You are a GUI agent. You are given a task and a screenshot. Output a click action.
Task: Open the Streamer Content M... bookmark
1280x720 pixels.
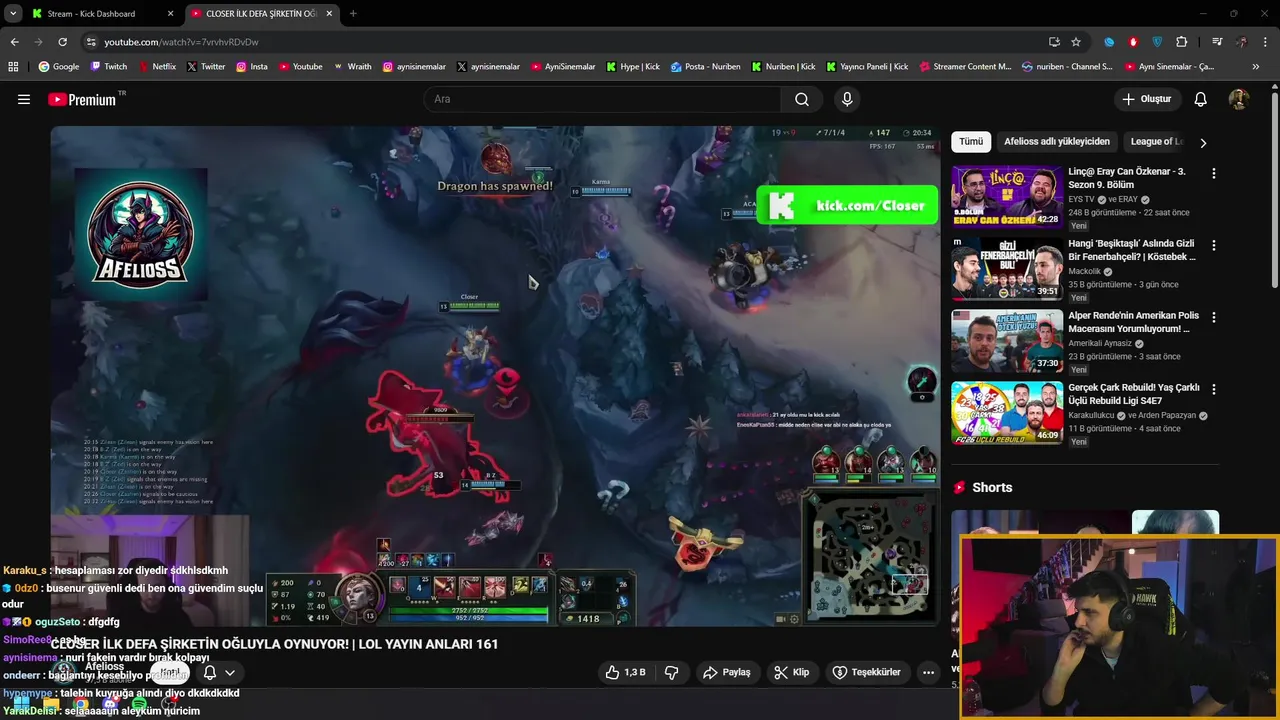(x=965, y=67)
